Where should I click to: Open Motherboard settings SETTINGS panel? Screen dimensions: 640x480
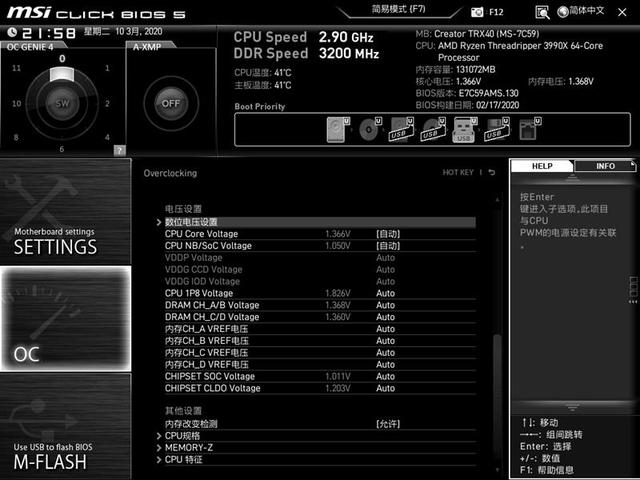pos(65,211)
